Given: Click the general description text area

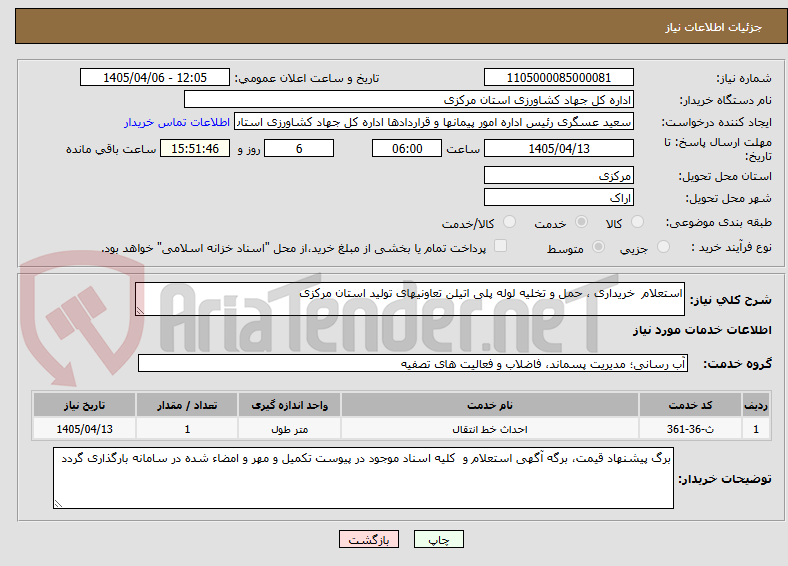Looking at the screenshot, I should point(410,299).
